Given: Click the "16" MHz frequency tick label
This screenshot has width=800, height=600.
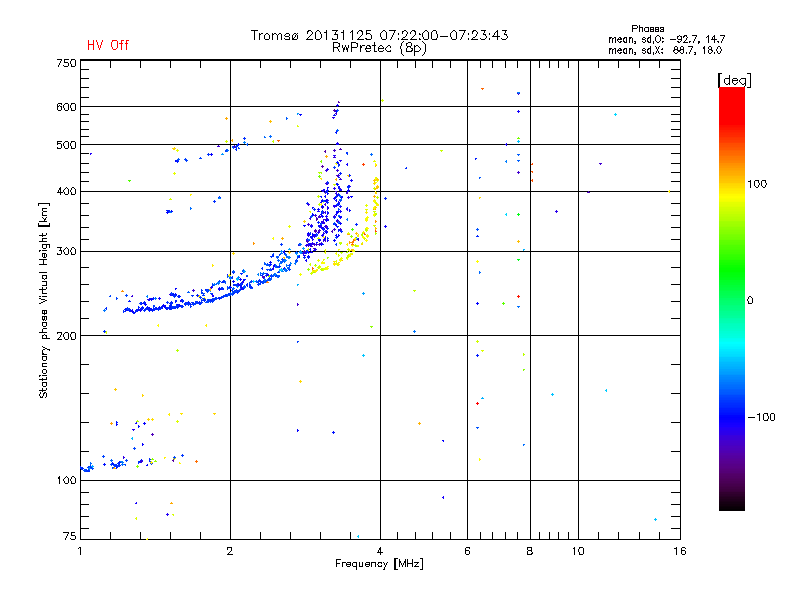Looking at the screenshot, I should click(680, 551).
